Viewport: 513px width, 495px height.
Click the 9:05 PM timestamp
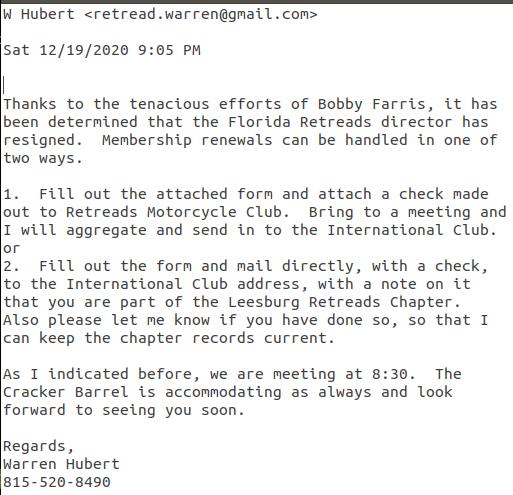click(169, 51)
